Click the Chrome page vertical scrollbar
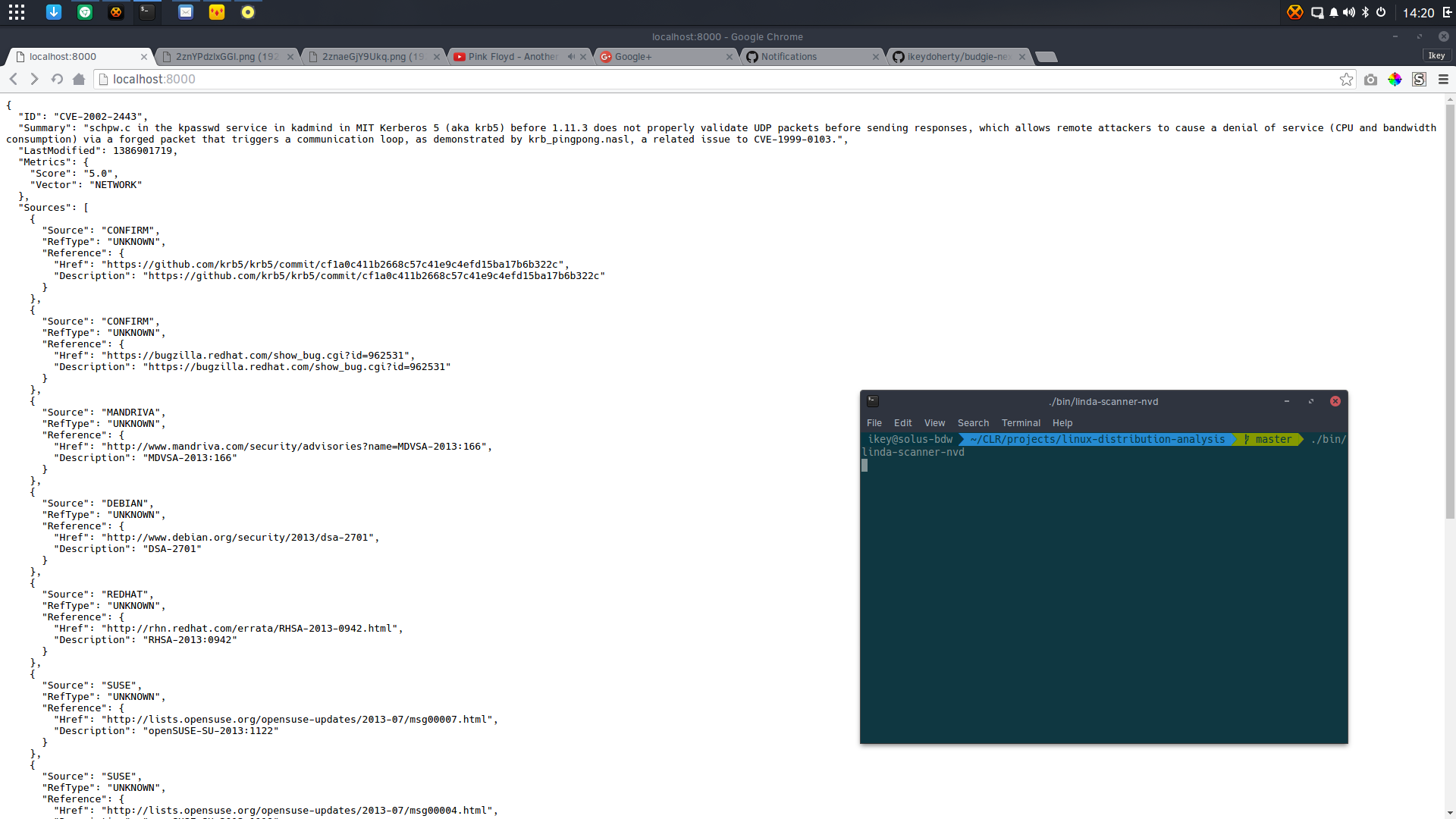 pos(1450,311)
